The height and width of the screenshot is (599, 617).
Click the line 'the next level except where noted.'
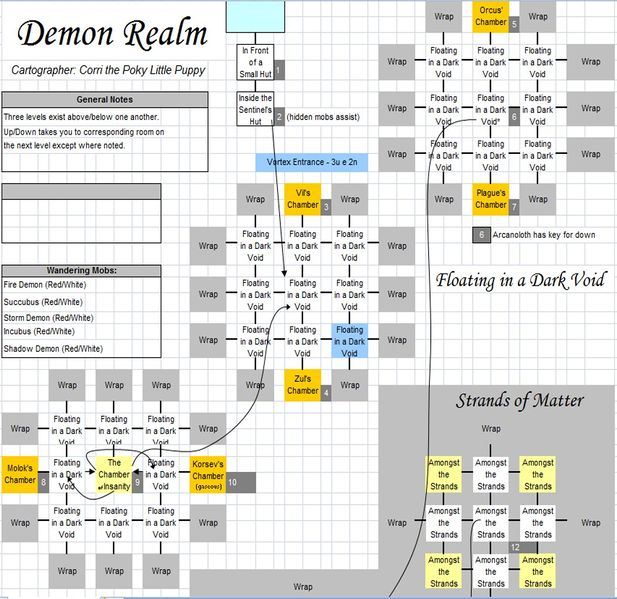[65, 146]
